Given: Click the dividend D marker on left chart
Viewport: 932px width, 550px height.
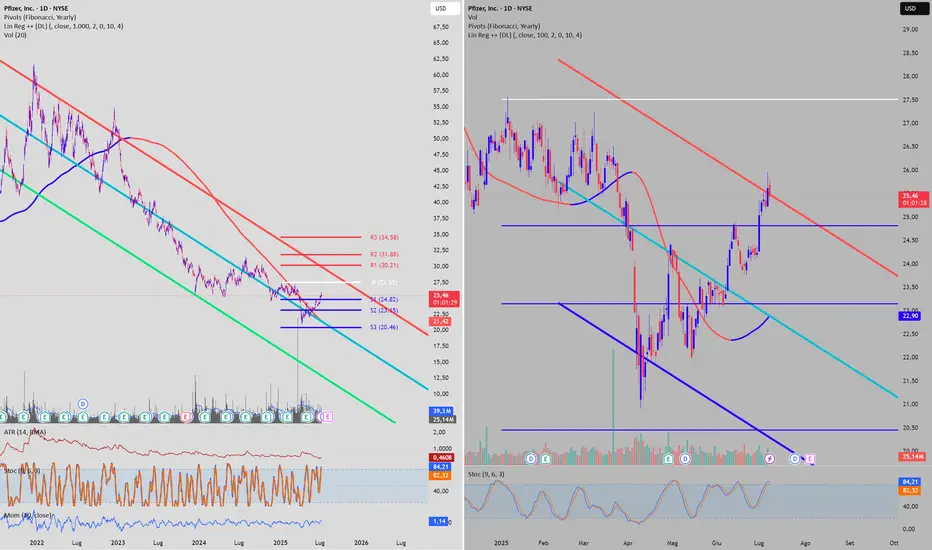Looking at the screenshot, I should 83,404.
